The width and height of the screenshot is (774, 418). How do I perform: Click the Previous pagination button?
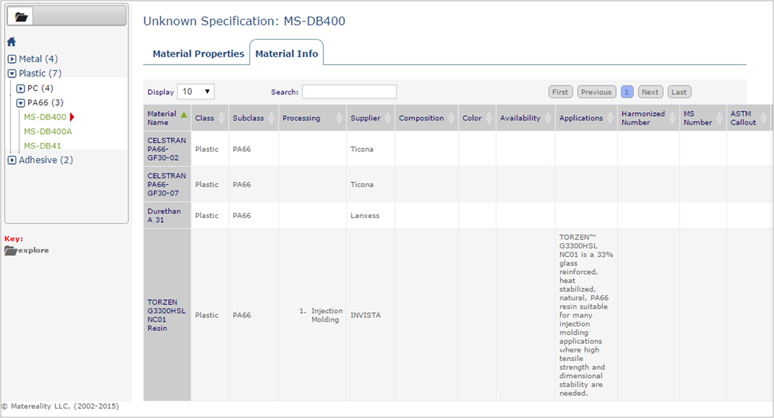[x=596, y=92]
